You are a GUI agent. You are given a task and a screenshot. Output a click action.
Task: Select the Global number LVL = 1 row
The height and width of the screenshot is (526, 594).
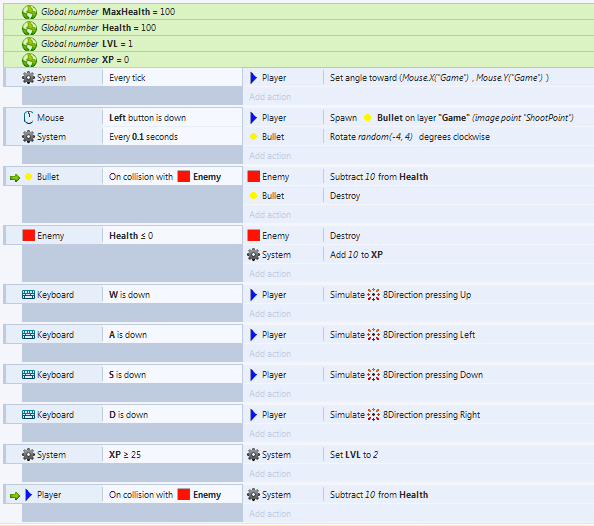(299, 44)
